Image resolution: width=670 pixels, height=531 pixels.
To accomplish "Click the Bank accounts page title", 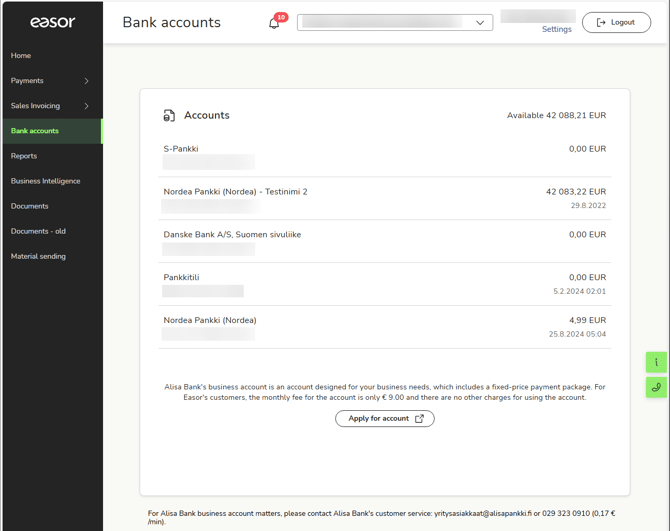I will (x=171, y=22).
